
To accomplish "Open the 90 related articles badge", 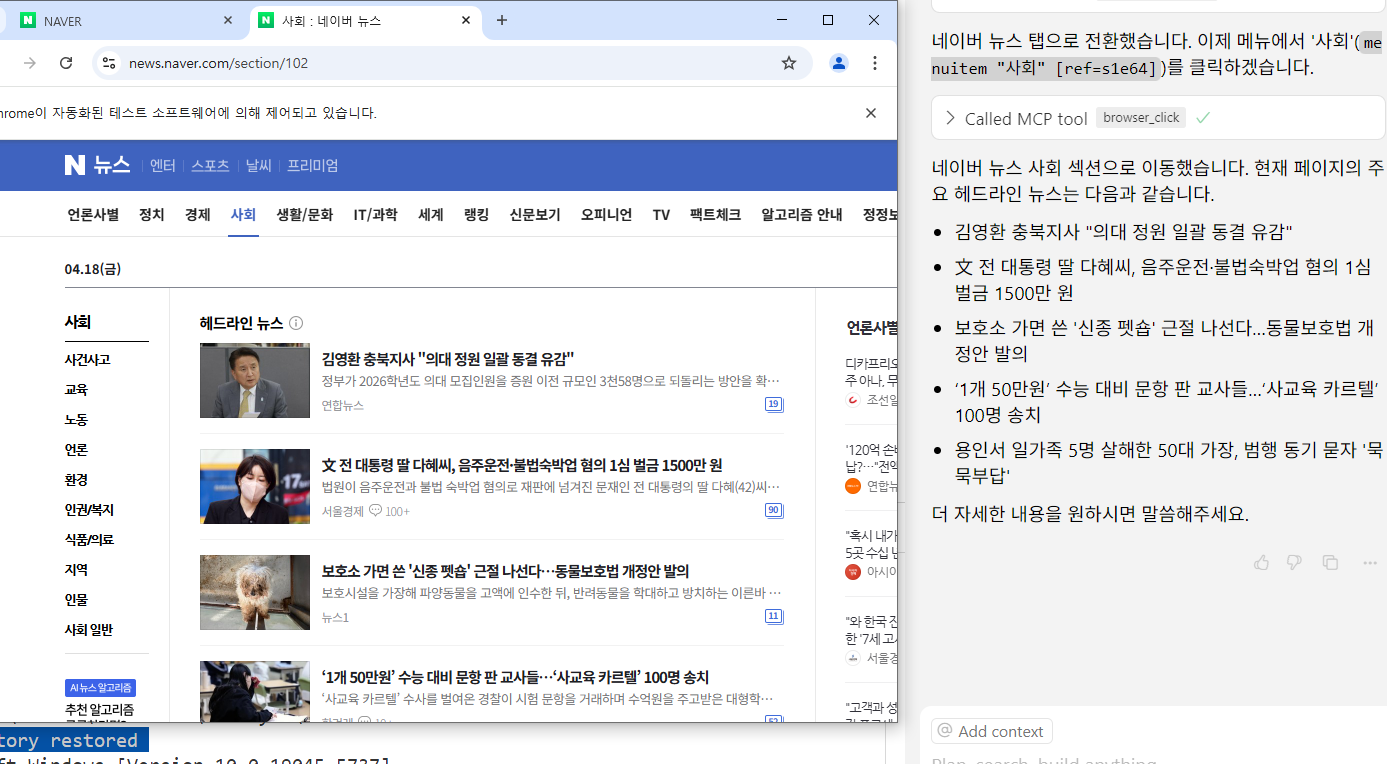I will [x=773, y=510].
